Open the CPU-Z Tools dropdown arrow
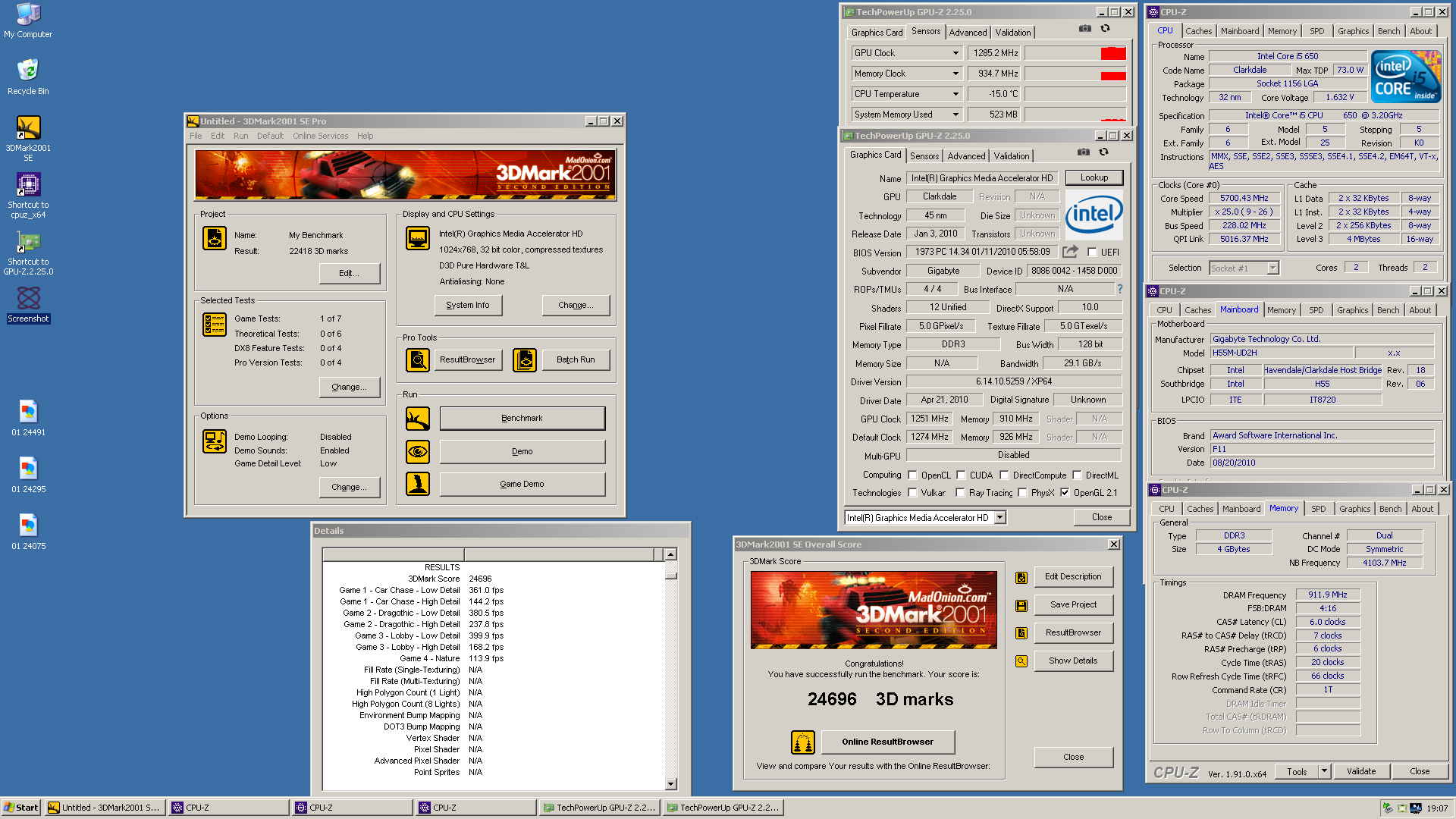This screenshot has width=1456, height=819. (x=1324, y=771)
